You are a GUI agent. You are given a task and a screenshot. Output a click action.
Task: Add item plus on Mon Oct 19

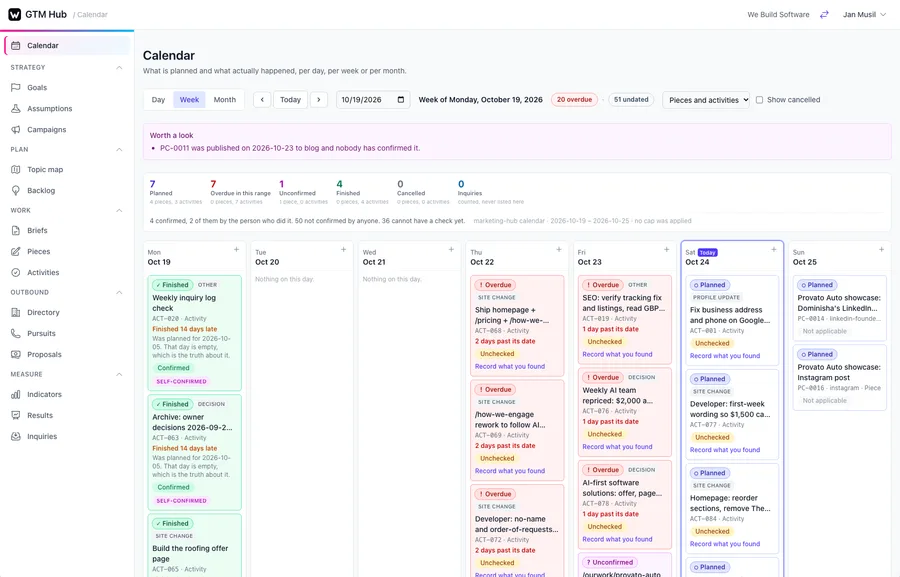click(236, 249)
